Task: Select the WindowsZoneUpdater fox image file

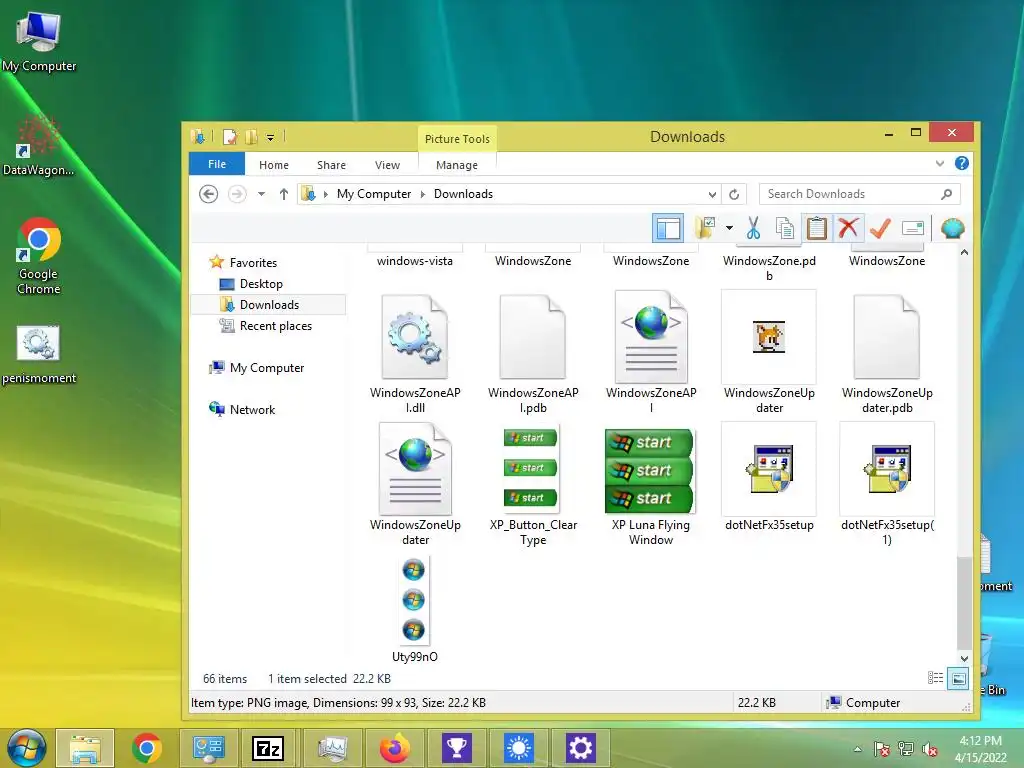Action: (769, 353)
